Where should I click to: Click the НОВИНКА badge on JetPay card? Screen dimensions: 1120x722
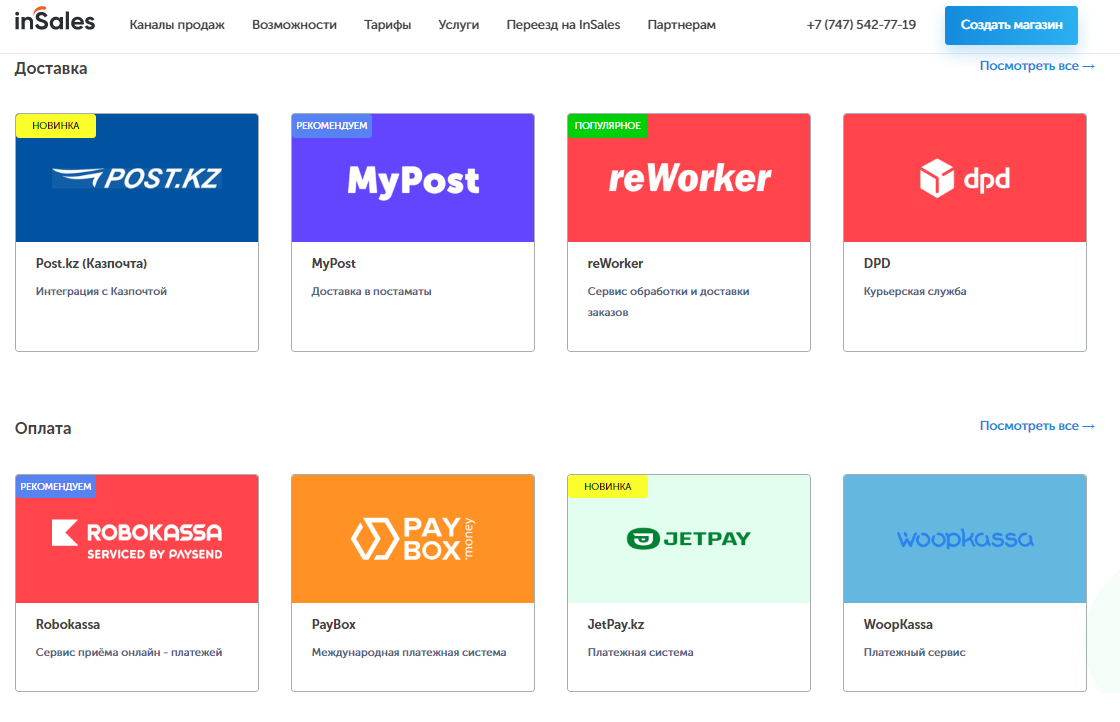608,486
